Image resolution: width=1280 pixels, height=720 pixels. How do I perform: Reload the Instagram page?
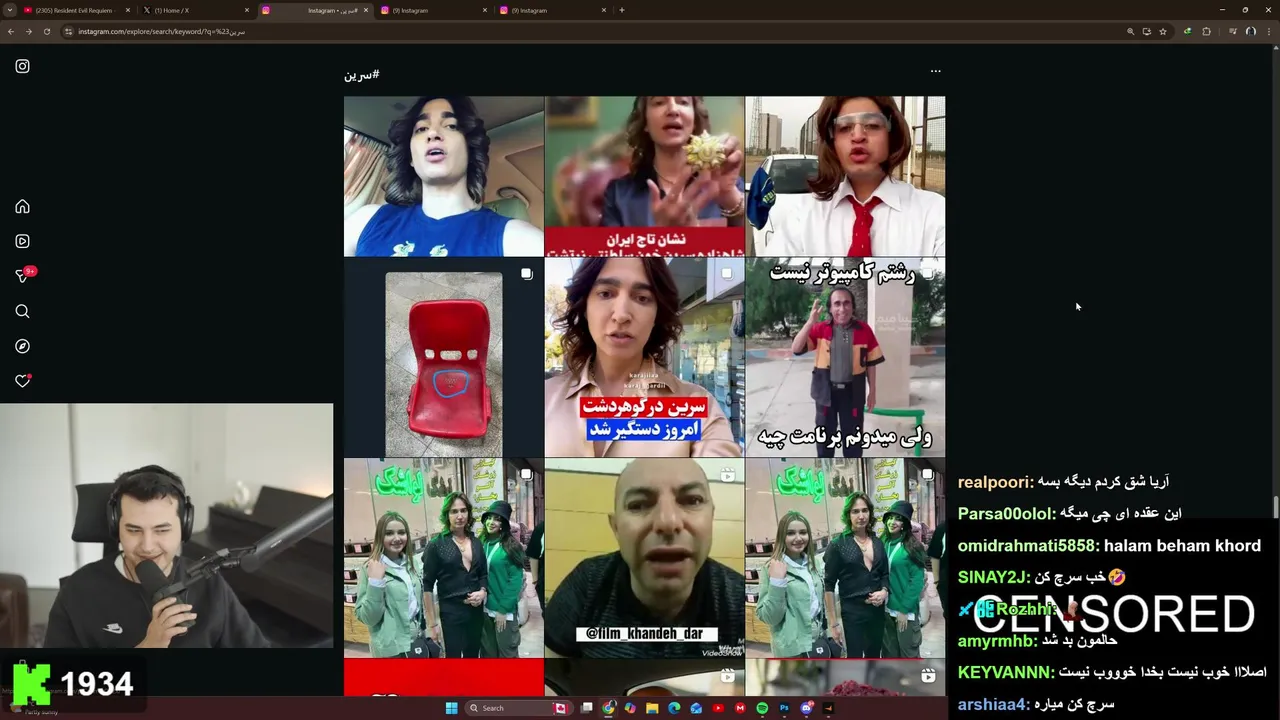[46, 31]
